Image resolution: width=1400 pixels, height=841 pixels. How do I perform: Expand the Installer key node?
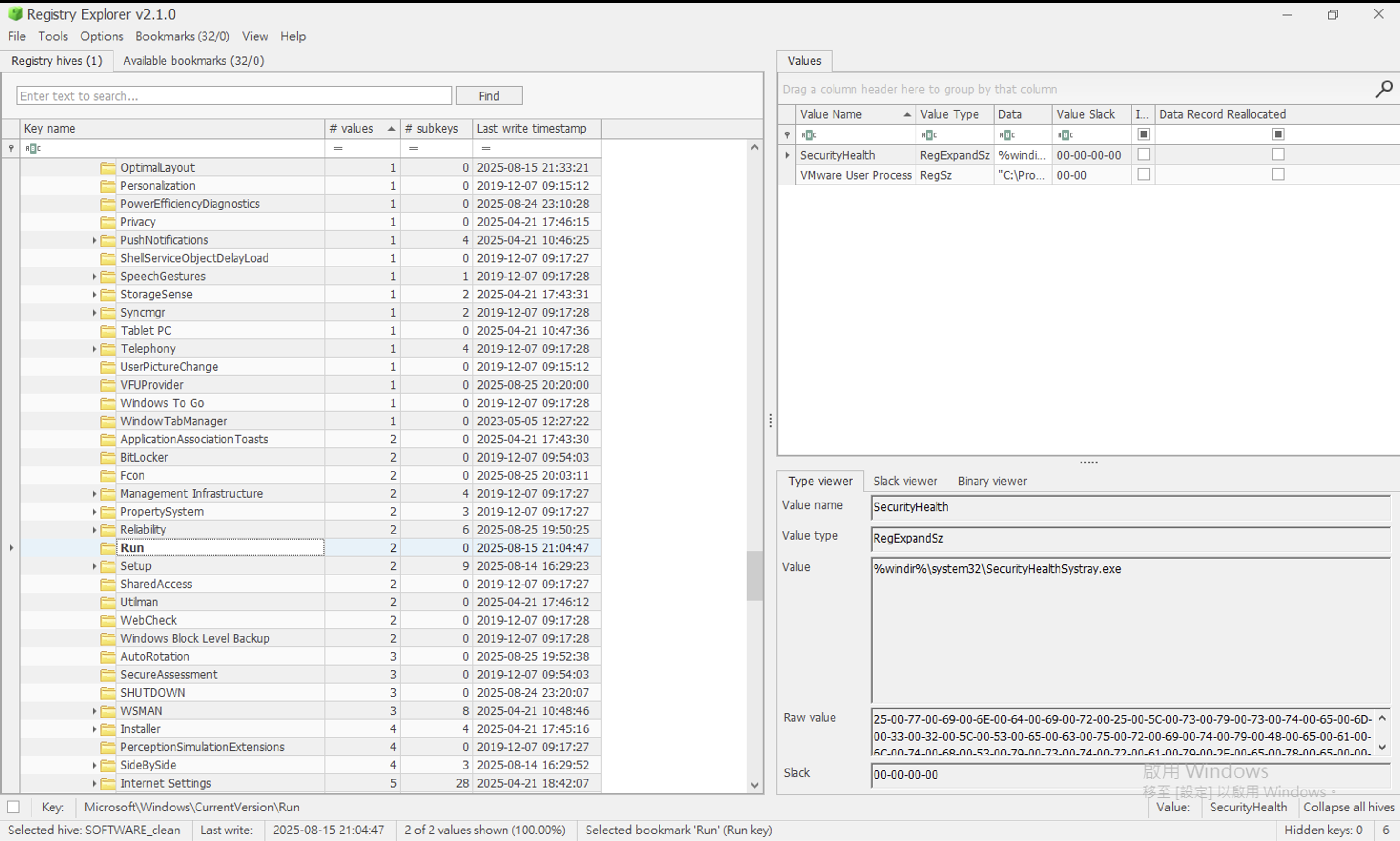(x=94, y=729)
